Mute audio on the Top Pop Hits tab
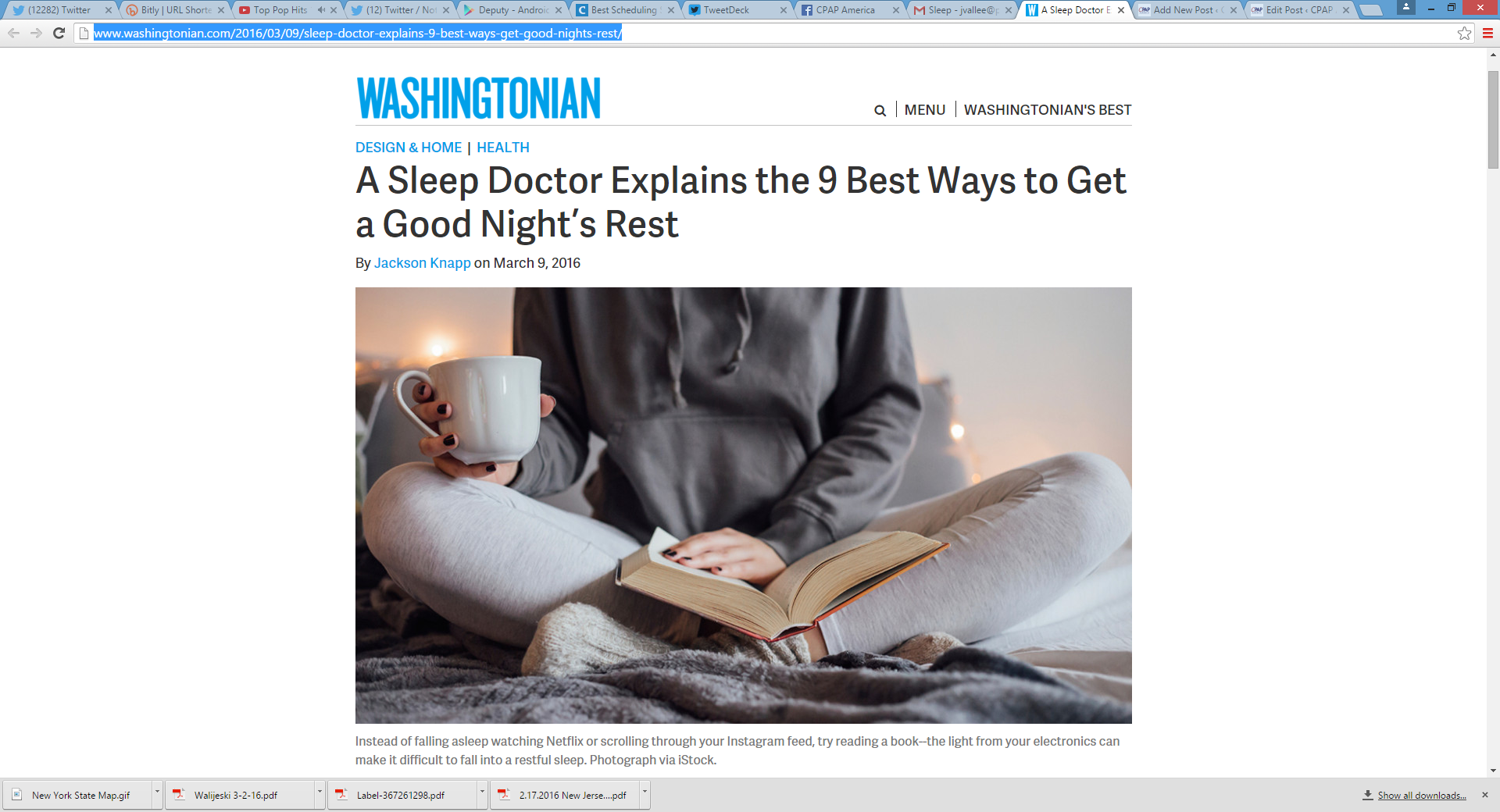1500x812 pixels. coord(321,10)
